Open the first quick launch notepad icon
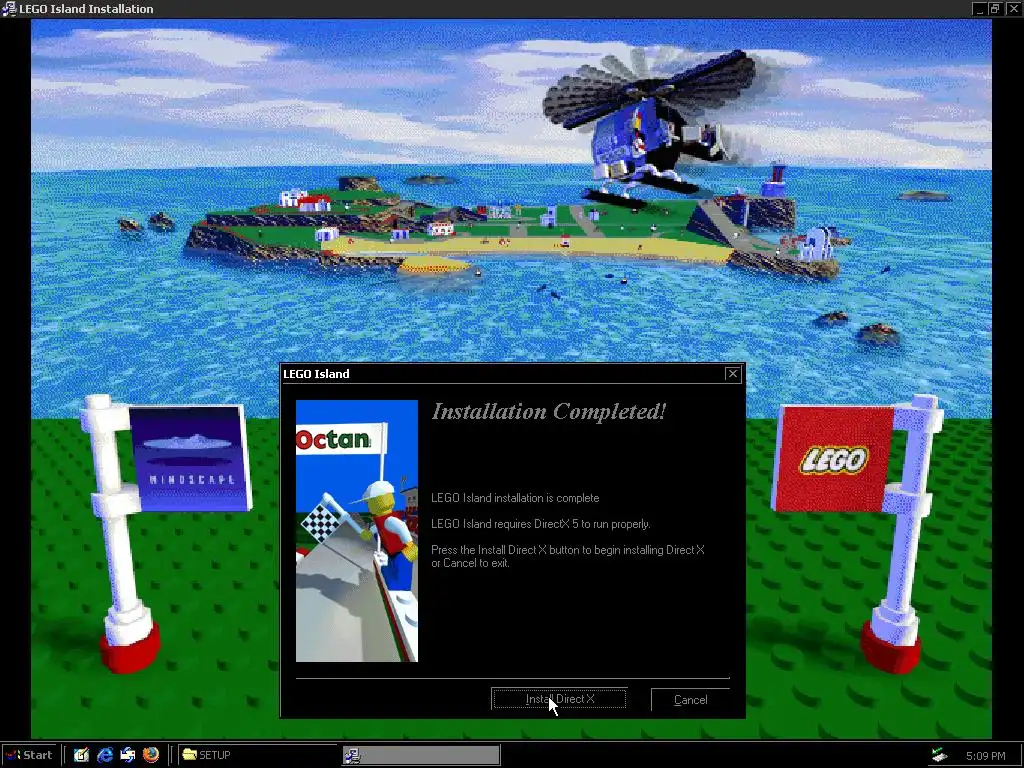 tap(81, 755)
